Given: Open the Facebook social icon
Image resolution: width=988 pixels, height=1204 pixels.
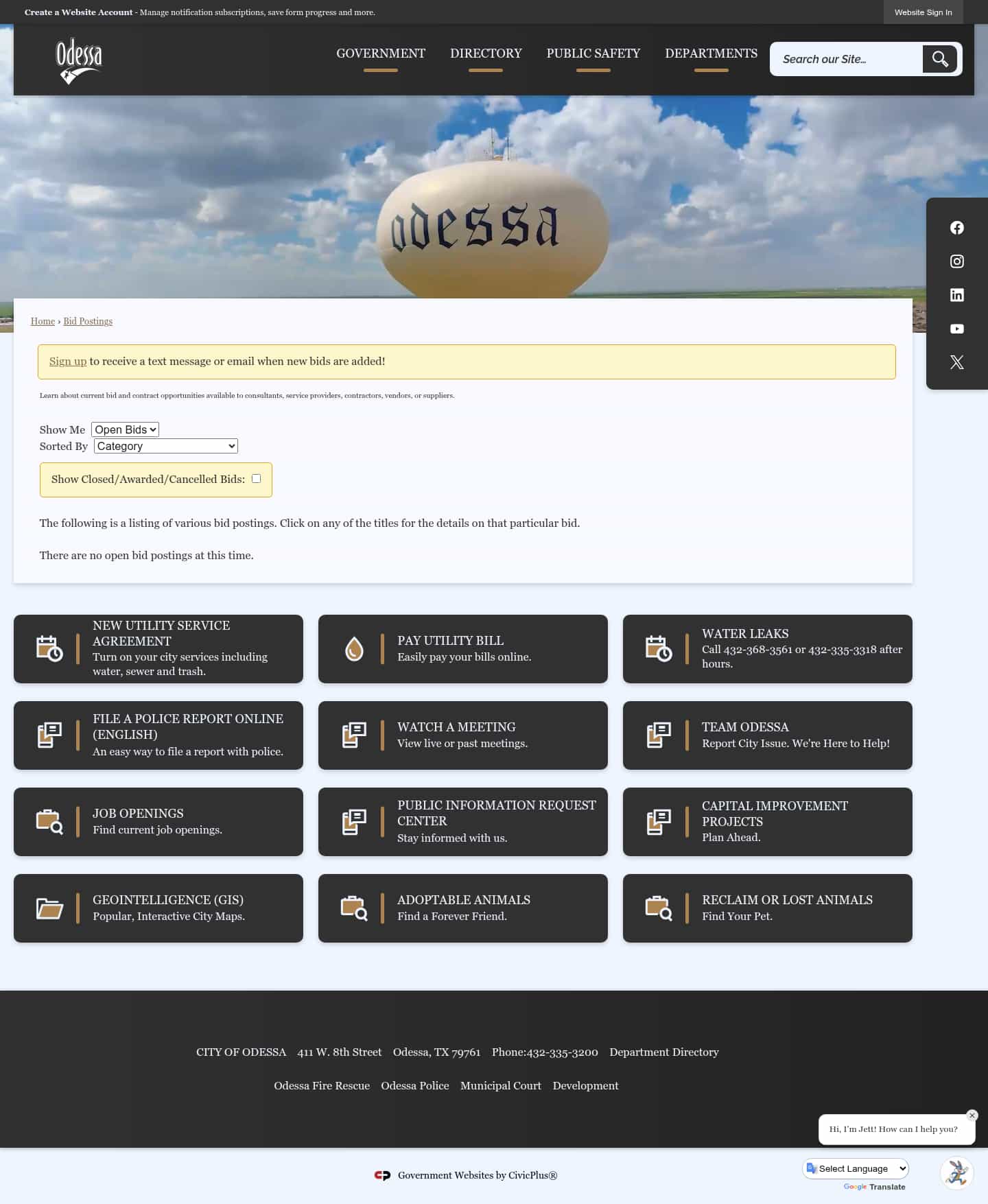Looking at the screenshot, I should point(957,228).
